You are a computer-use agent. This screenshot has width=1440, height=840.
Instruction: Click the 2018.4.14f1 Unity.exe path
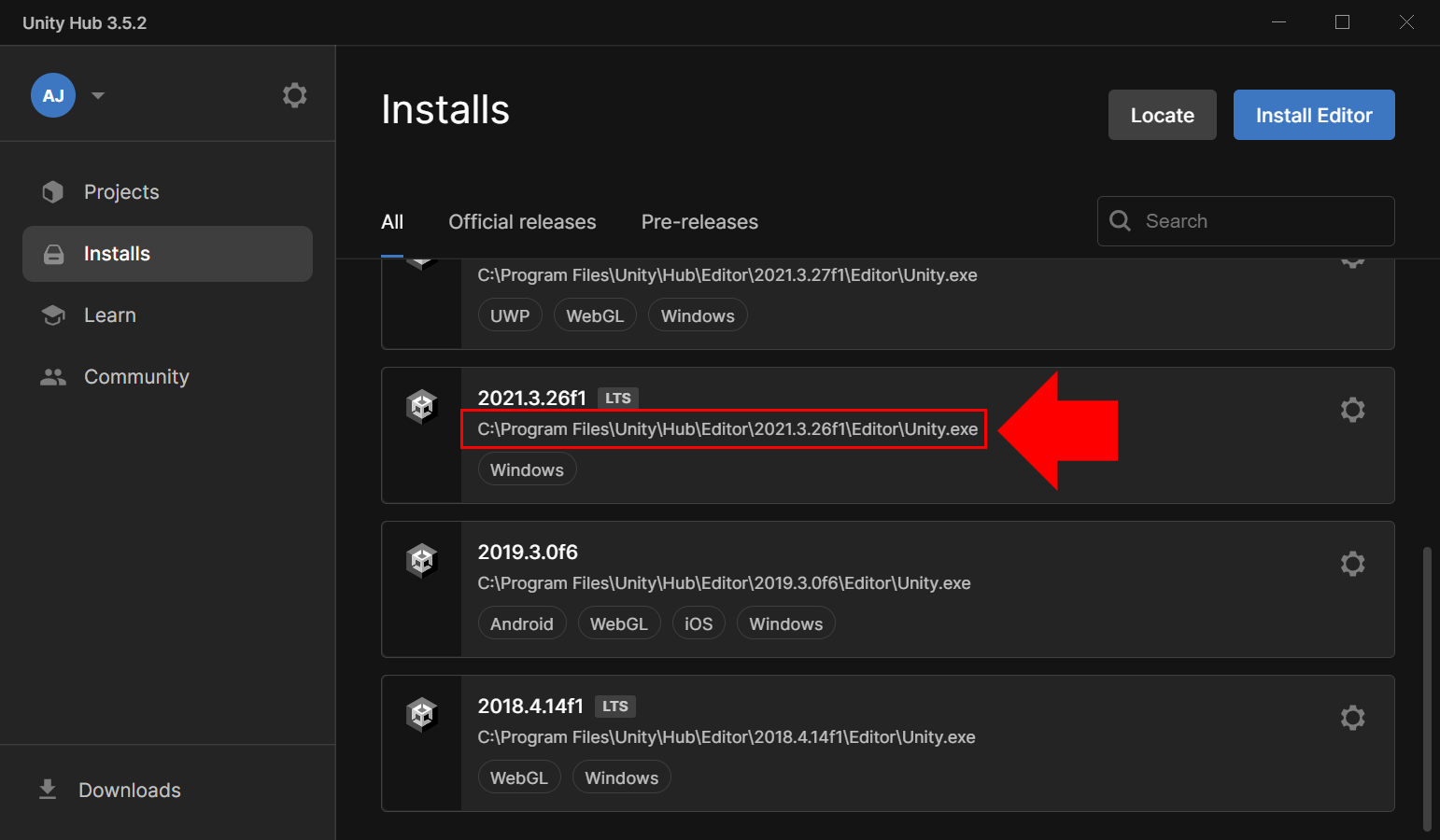727,737
